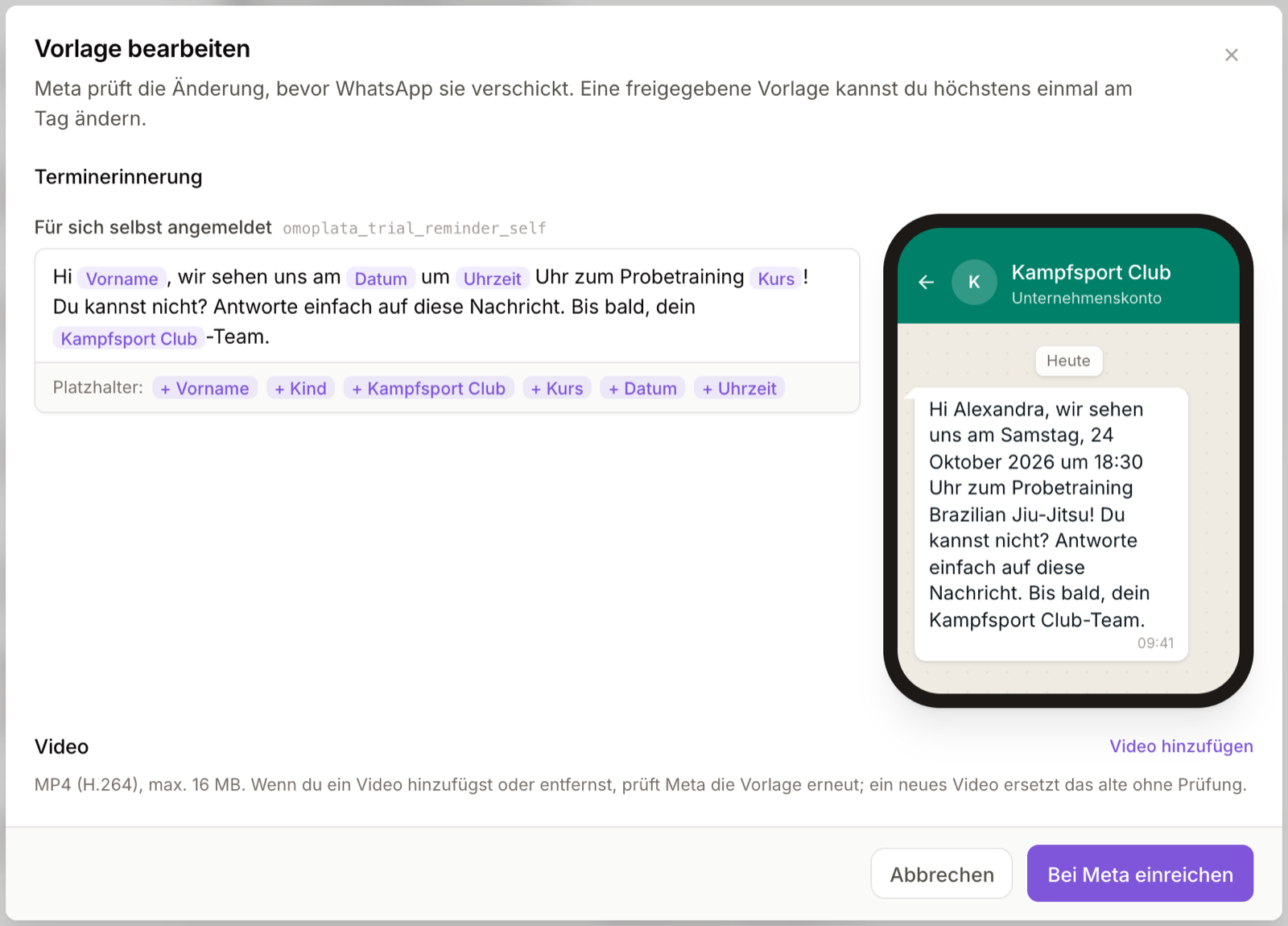Viewport: 1288px width, 926px height.
Task: Select the Uhrzeit chip in the message text
Action: click(493, 279)
